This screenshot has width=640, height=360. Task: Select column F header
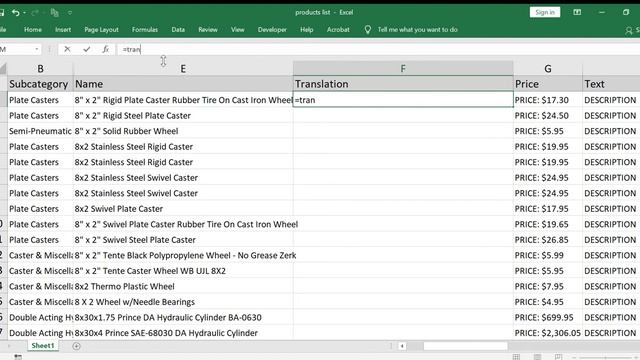(x=403, y=69)
